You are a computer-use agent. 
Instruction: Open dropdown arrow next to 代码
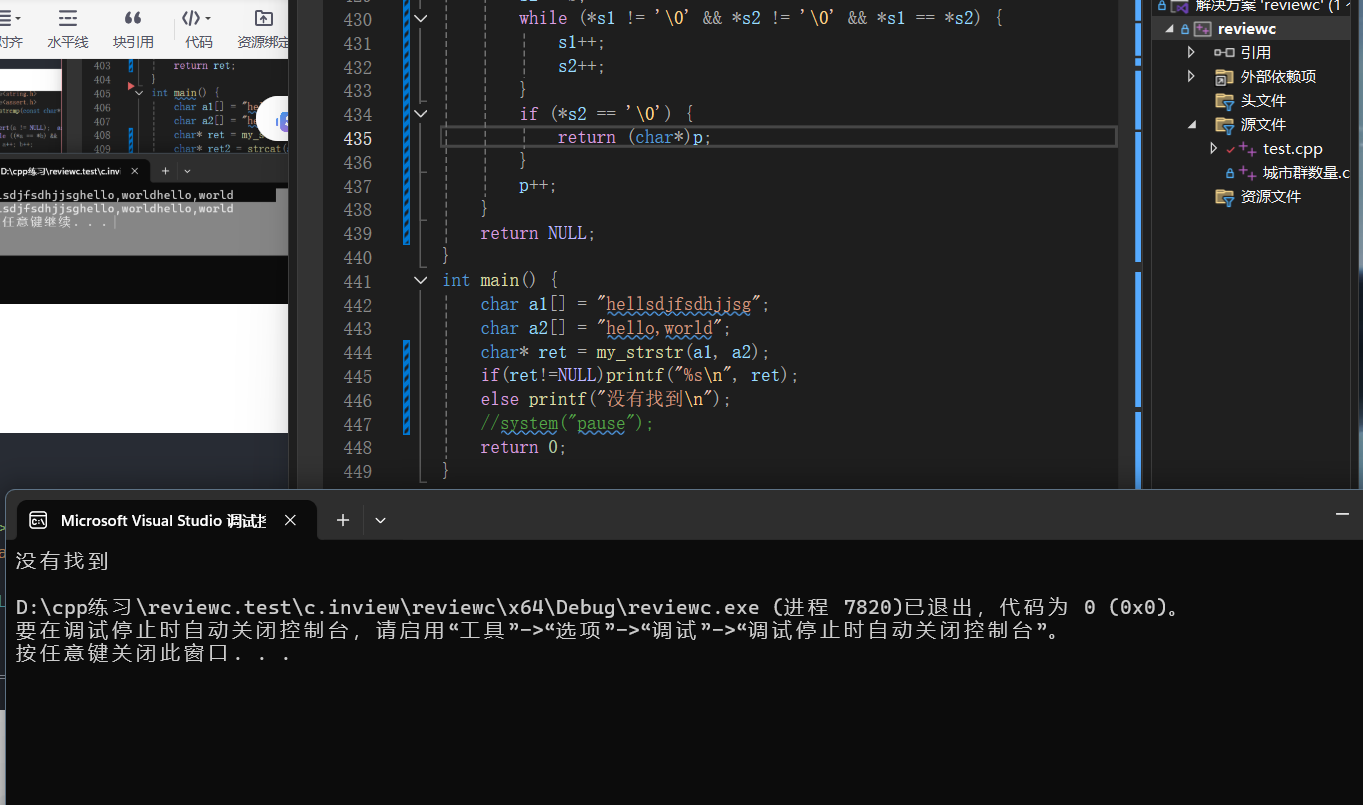[x=208, y=18]
